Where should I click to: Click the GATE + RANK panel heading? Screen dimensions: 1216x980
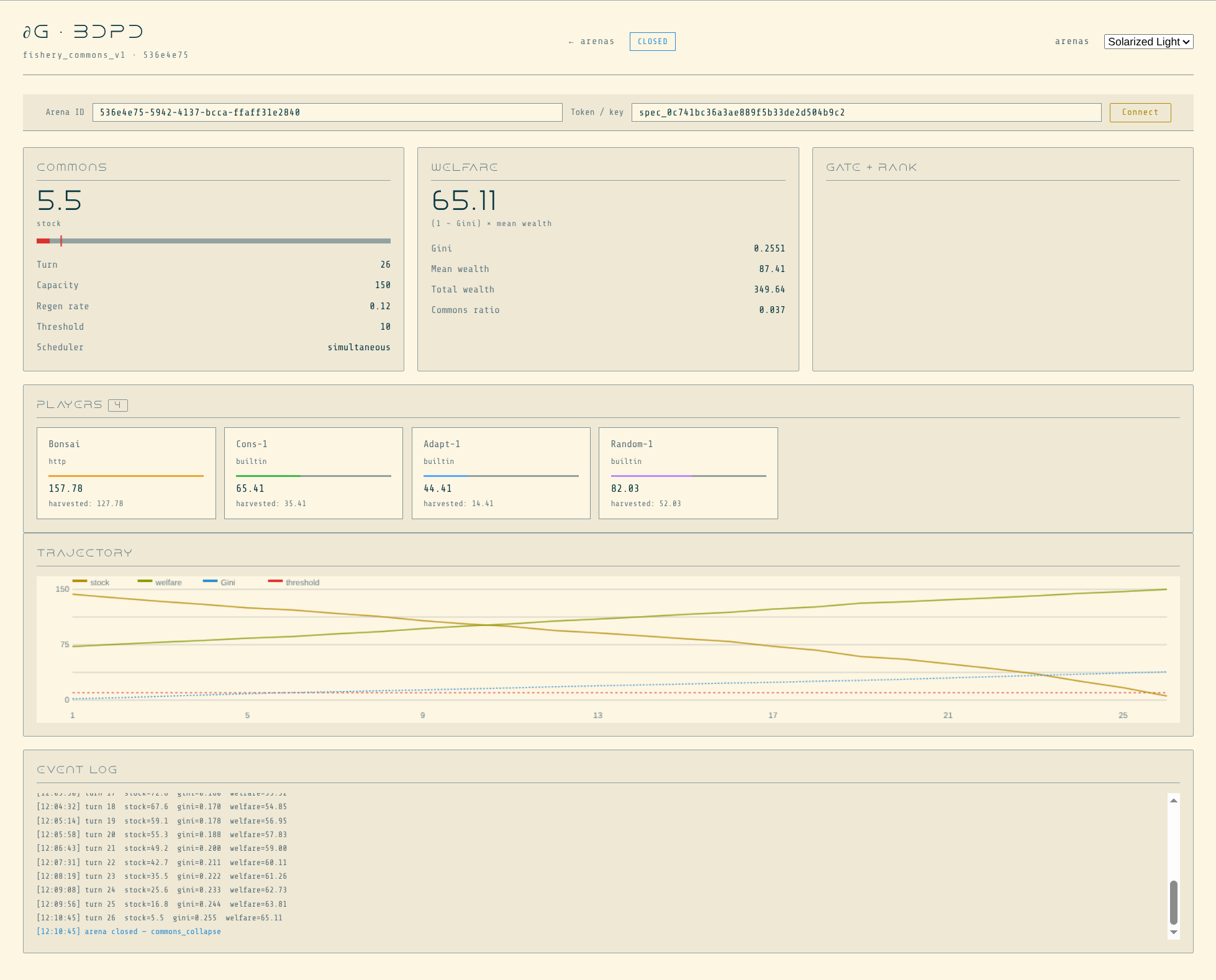871,167
